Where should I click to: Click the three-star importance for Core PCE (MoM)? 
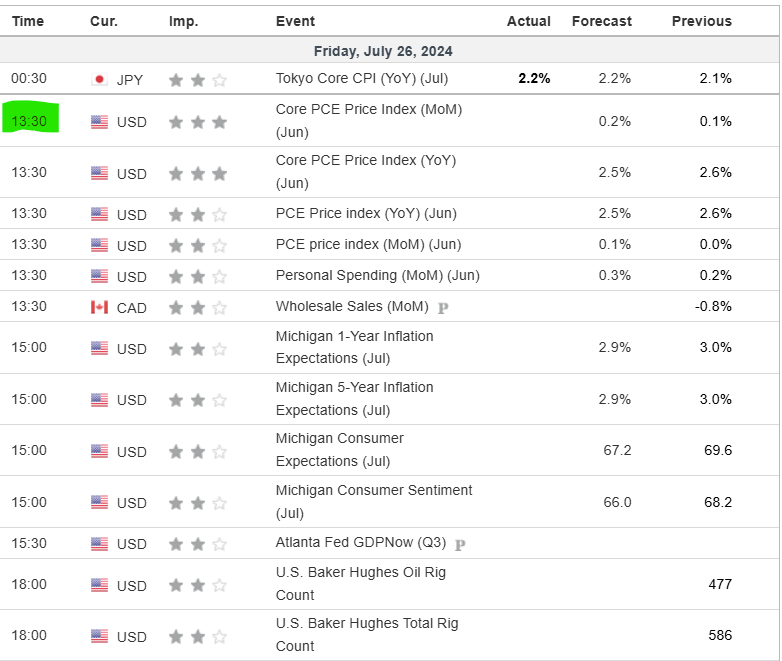pos(197,122)
